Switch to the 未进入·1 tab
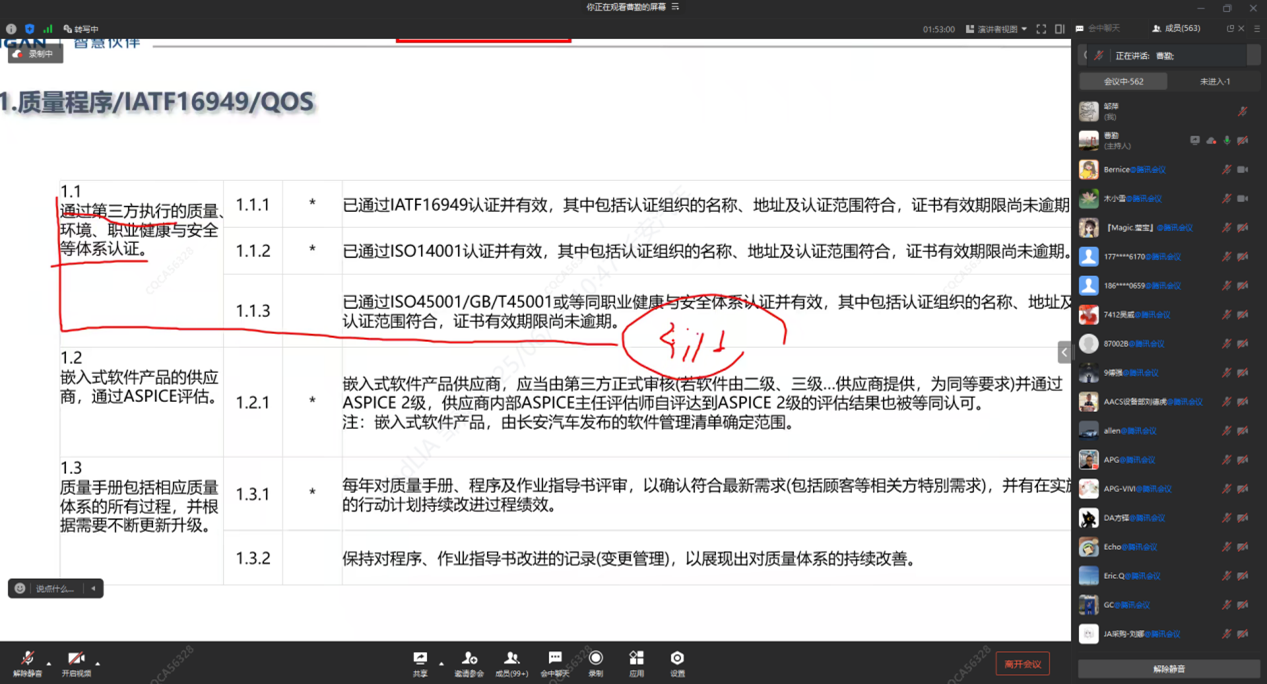1267x684 pixels. pyautogui.click(x=1214, y=81)
